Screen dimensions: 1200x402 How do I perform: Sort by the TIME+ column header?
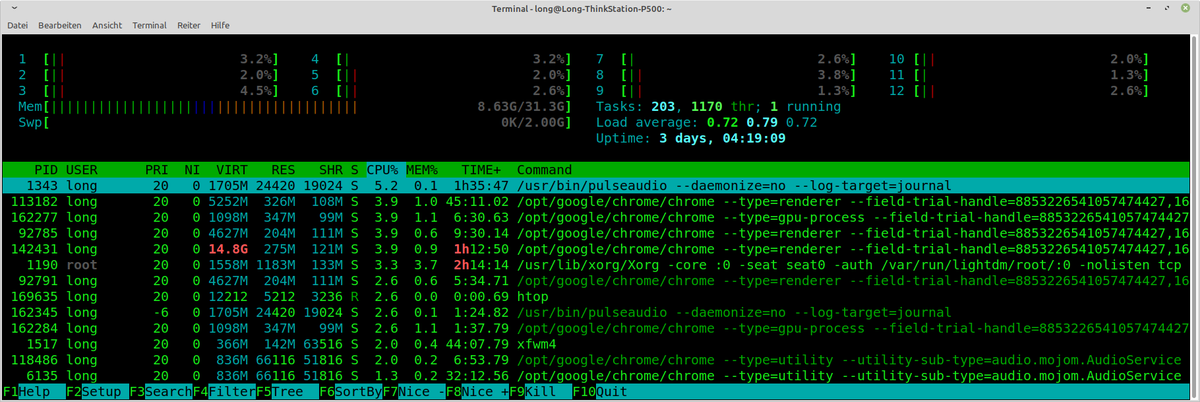(x=482, y=170)
